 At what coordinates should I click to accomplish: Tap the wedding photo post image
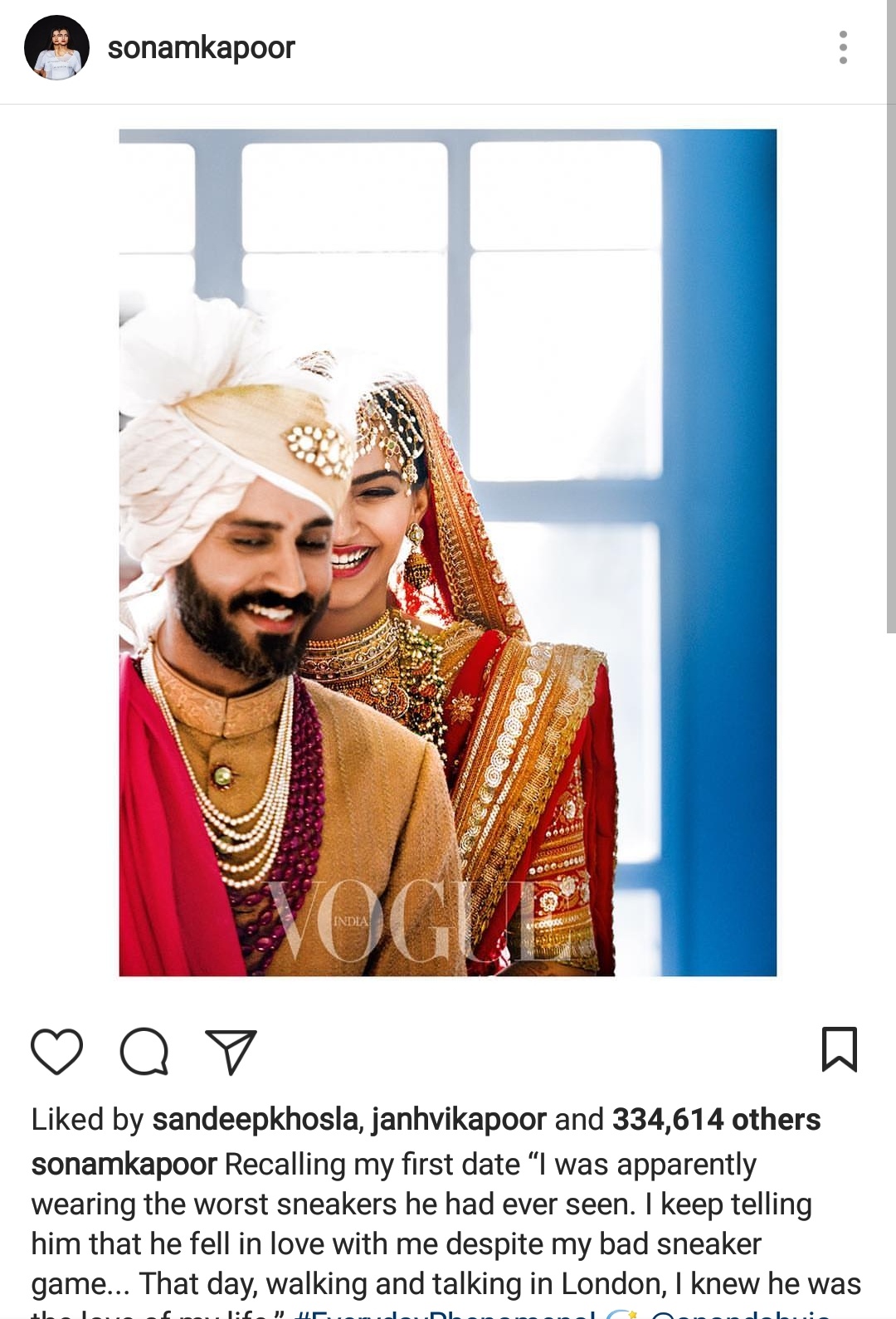click(x=448, y=552)
